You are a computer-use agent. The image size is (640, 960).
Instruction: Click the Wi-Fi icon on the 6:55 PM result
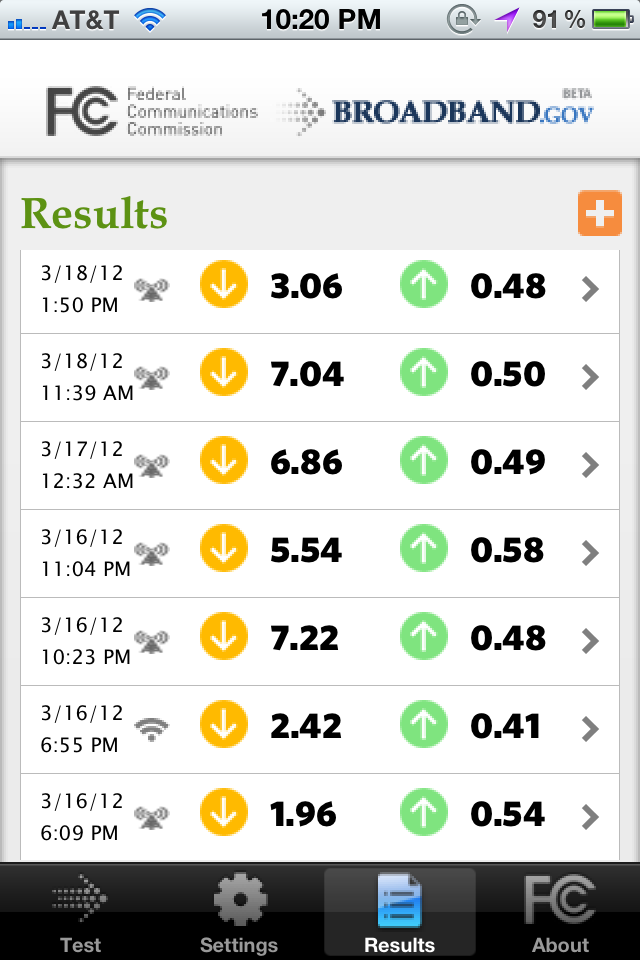click(151, 728)
